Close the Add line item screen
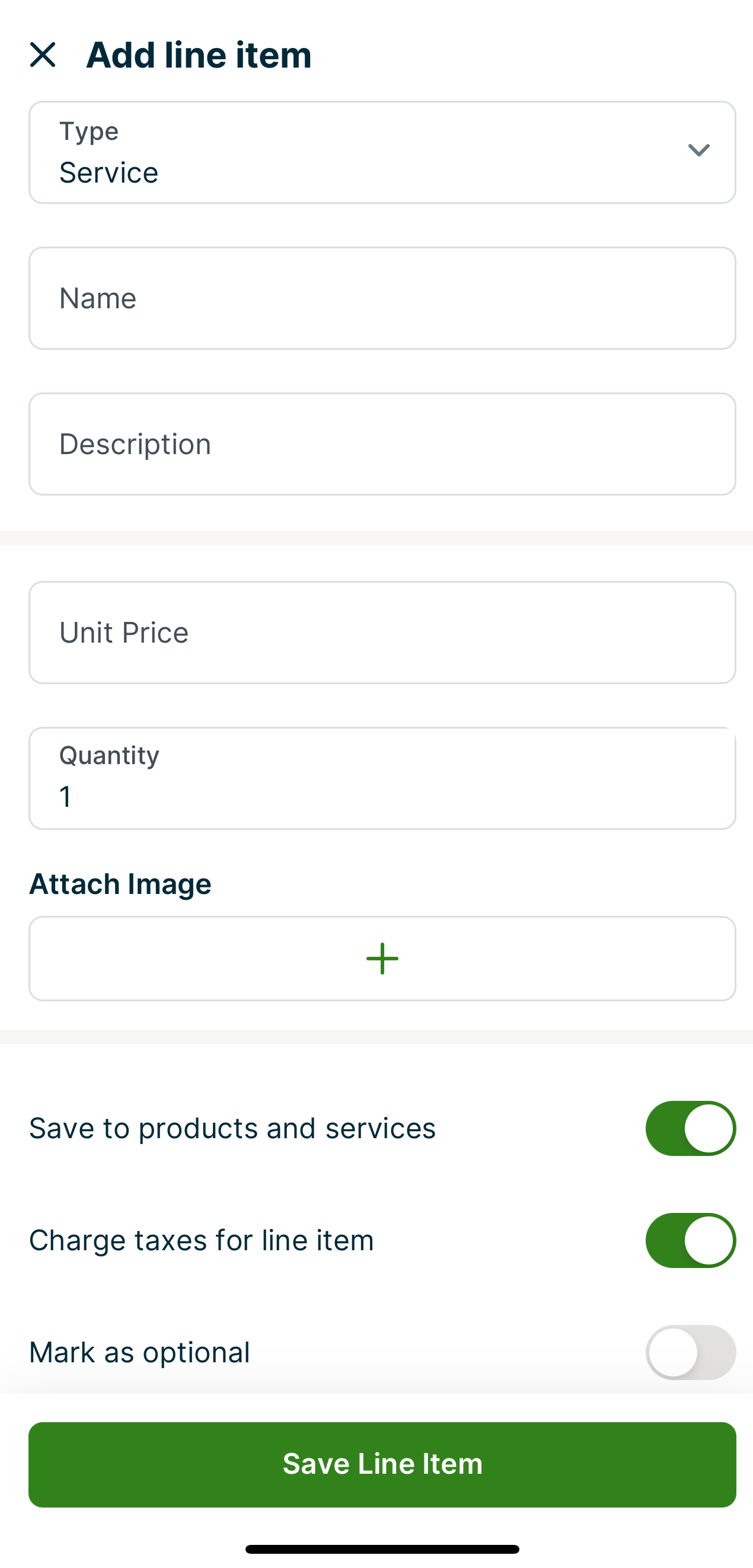Screen dimensions: 753x1568 (43, 55)
